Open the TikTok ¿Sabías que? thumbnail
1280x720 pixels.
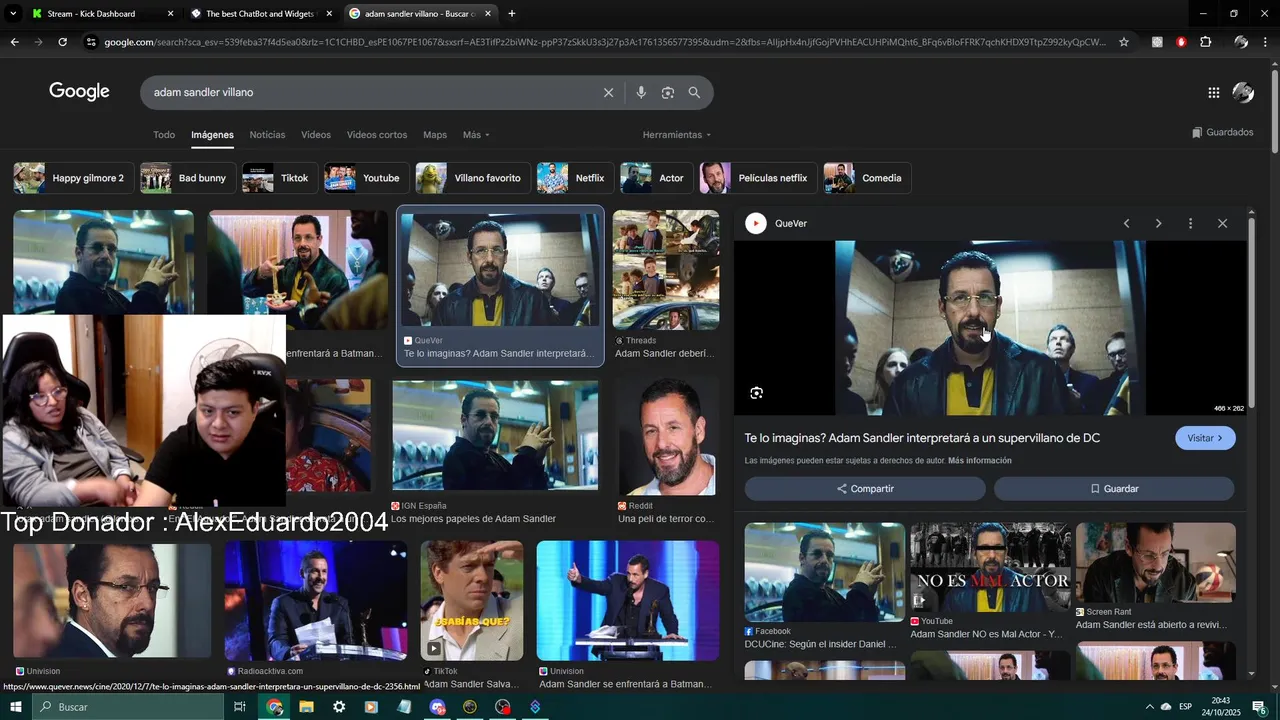click(x=472, y=601)
